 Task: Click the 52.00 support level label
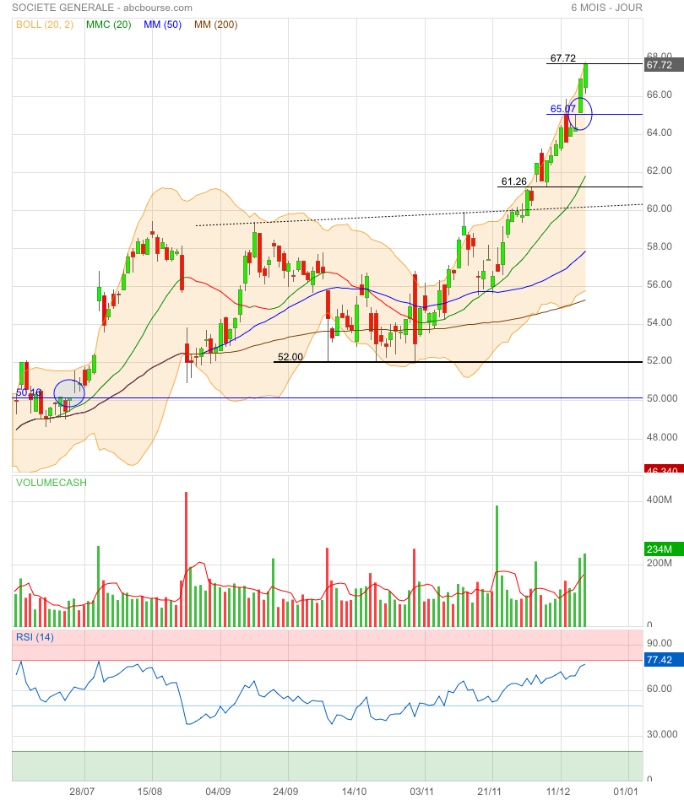tap(290, 357)
